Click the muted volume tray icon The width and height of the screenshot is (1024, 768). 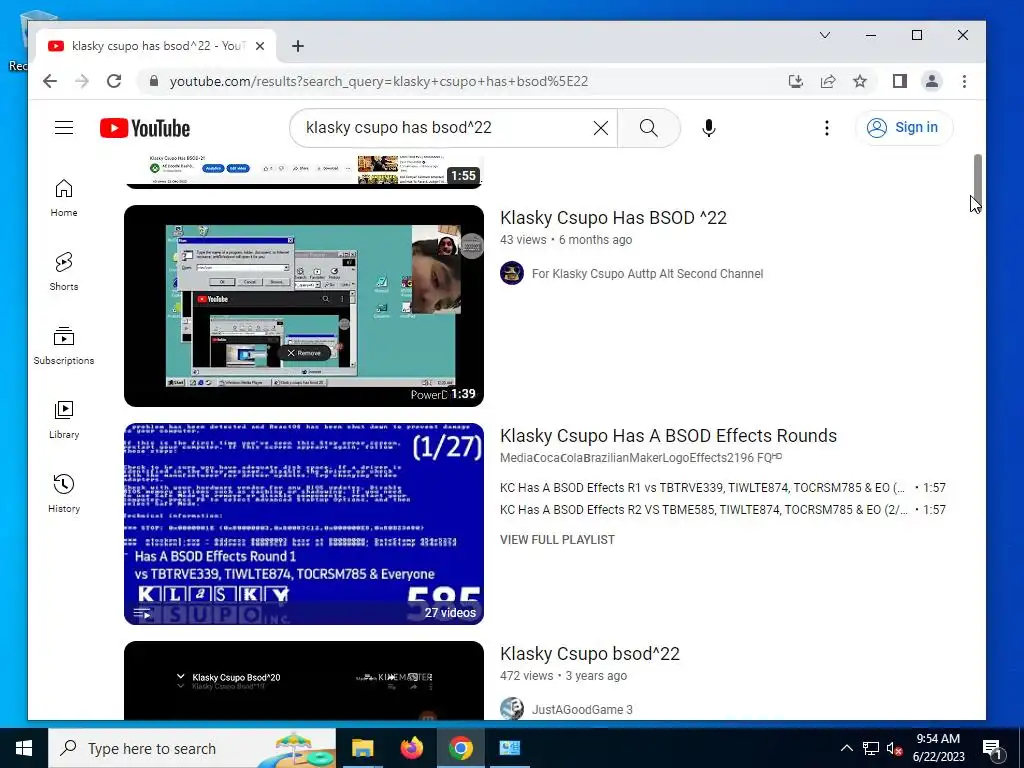894,748
